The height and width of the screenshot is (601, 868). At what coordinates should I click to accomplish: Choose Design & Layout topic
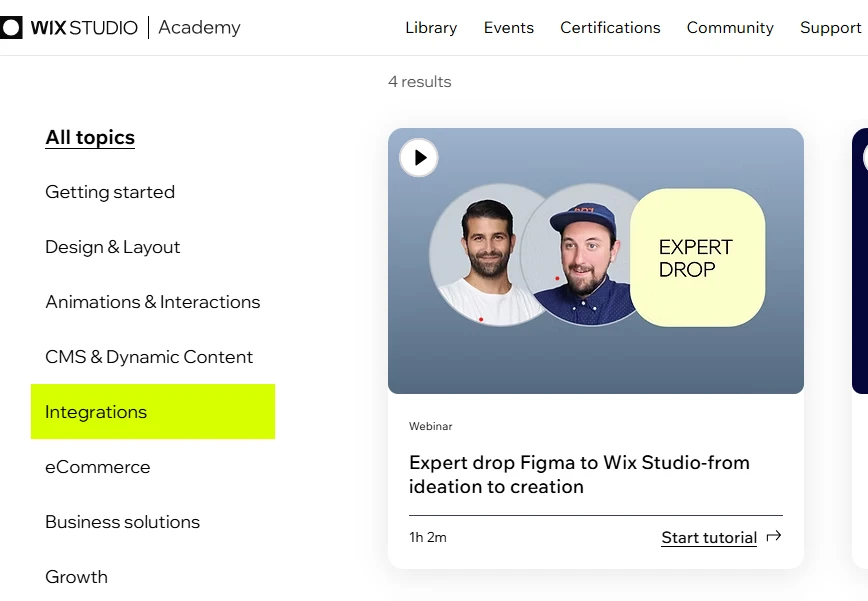112,247
